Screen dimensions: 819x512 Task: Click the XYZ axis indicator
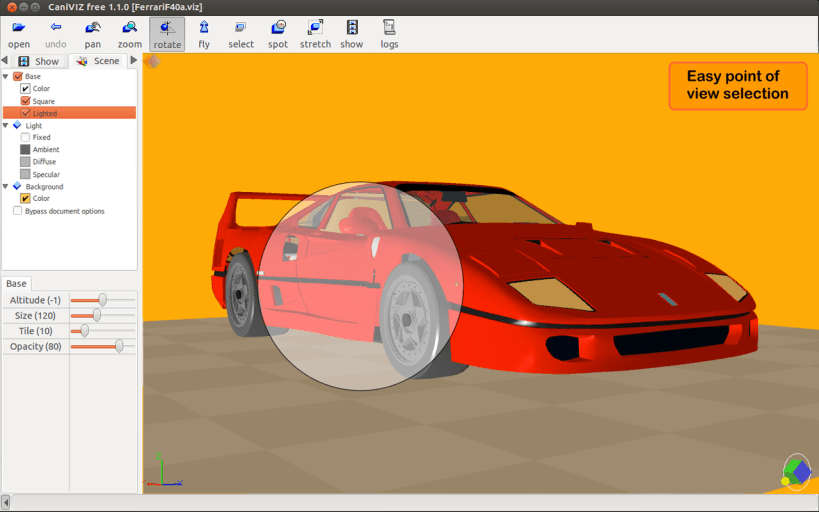(163, 470)
